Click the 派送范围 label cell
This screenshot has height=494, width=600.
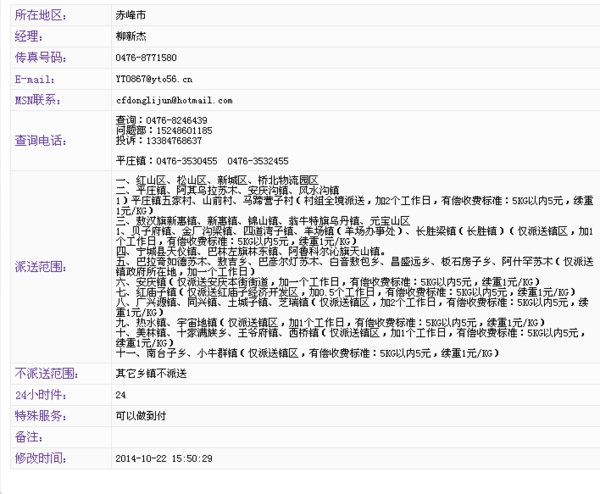(x=38, y=268)
